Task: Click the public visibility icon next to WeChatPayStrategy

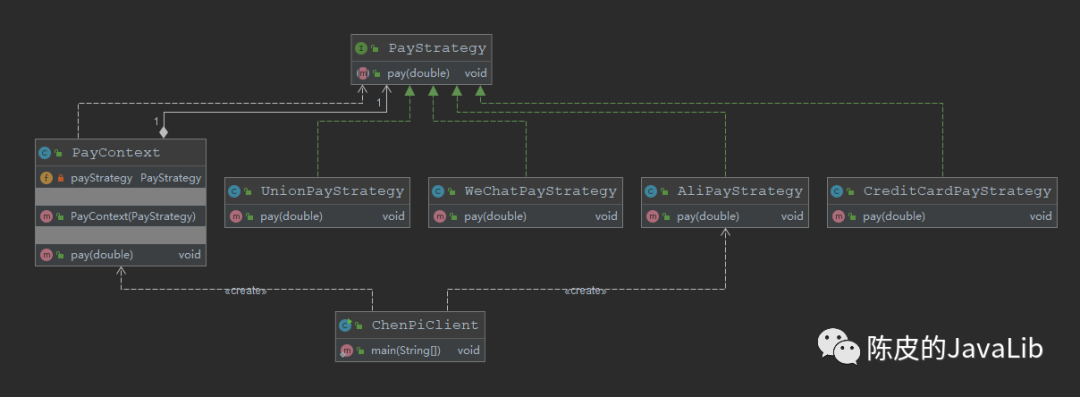Action: (452, 192)
